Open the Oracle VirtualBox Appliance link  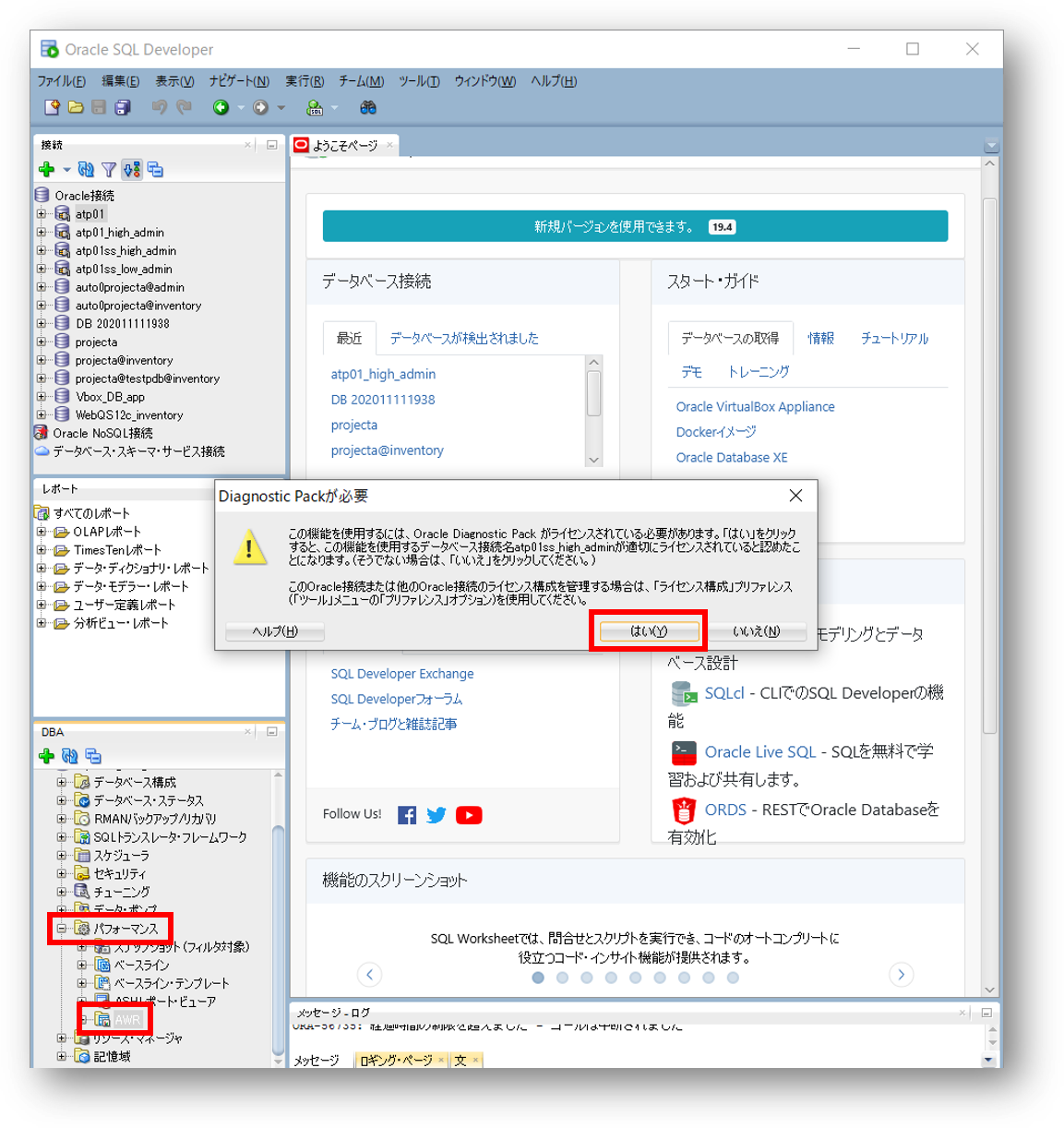point(755,407)
